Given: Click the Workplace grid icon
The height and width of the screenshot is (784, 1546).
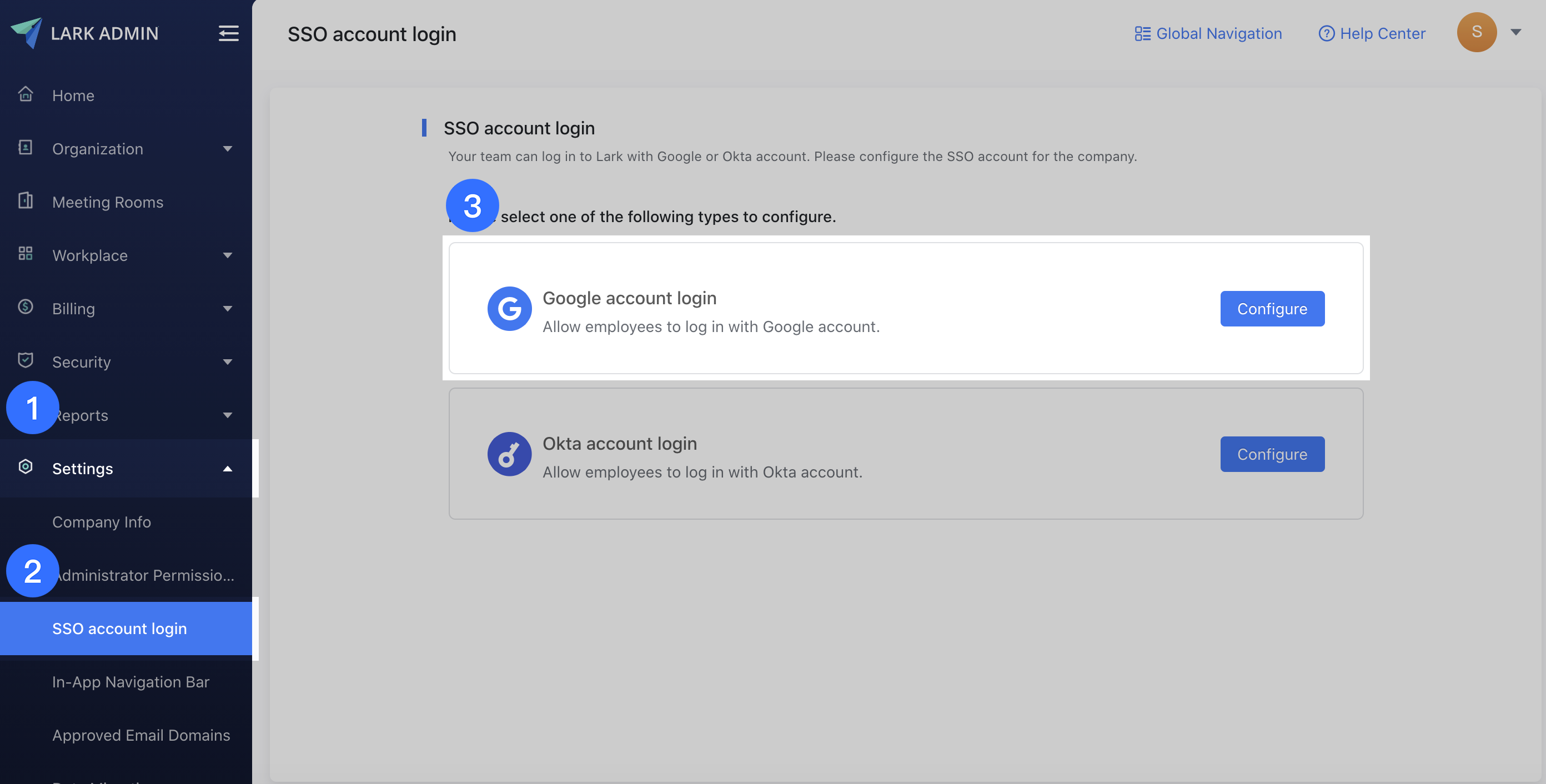Looking at the screenshot, I should (25, 254).
